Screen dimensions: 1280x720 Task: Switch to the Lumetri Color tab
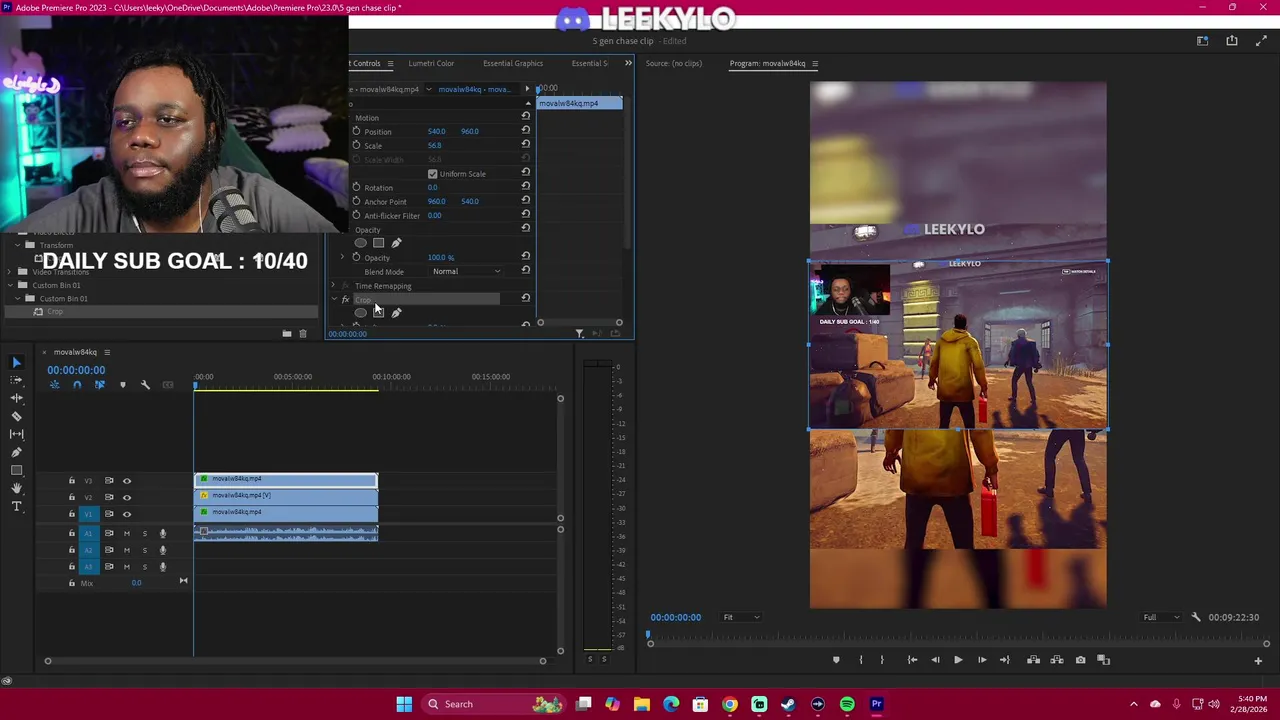tap(431, 63)
